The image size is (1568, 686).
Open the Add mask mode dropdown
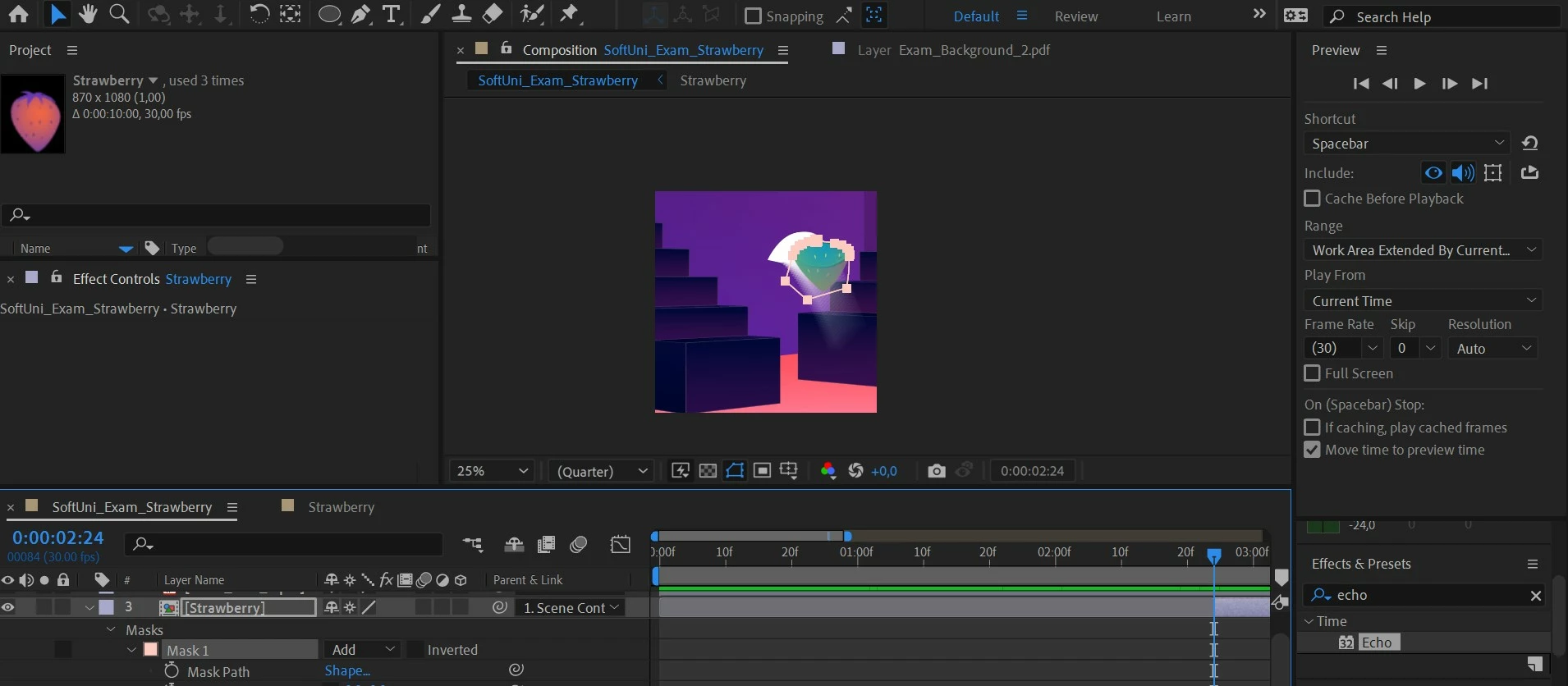[x=363, y=649]
